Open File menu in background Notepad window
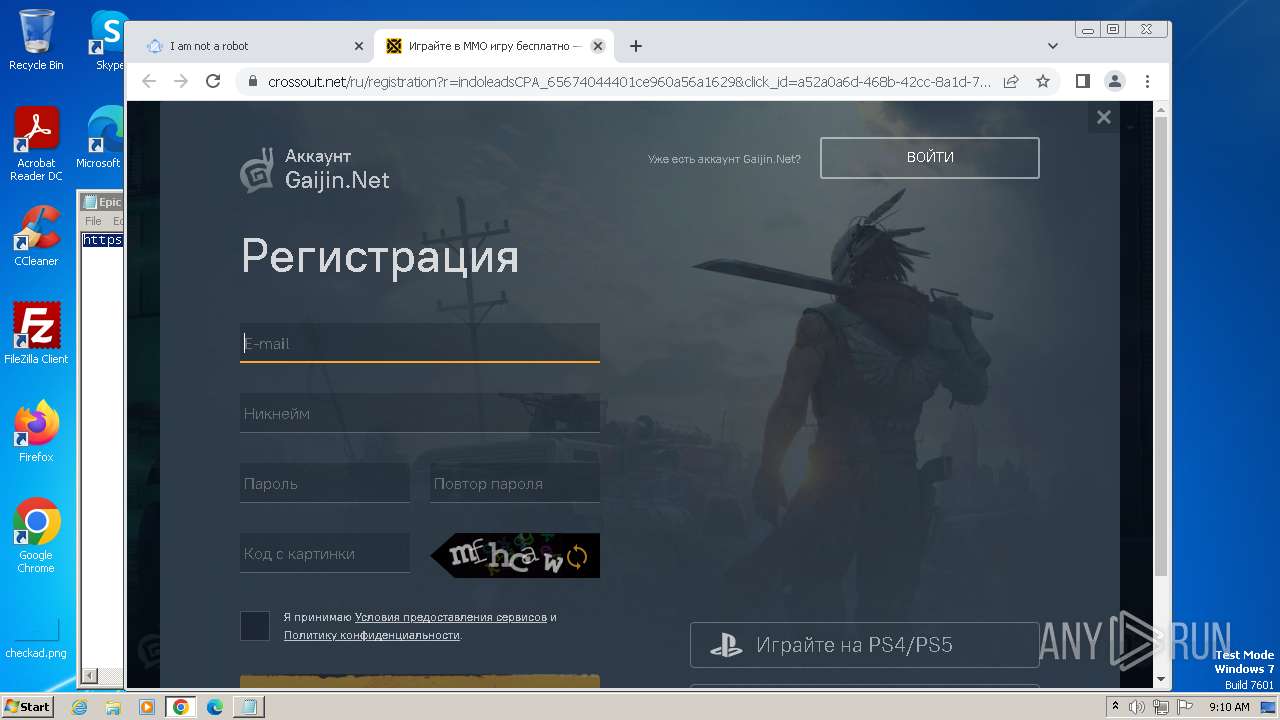This screenshot has width=1280, height=720. [93, 221]
